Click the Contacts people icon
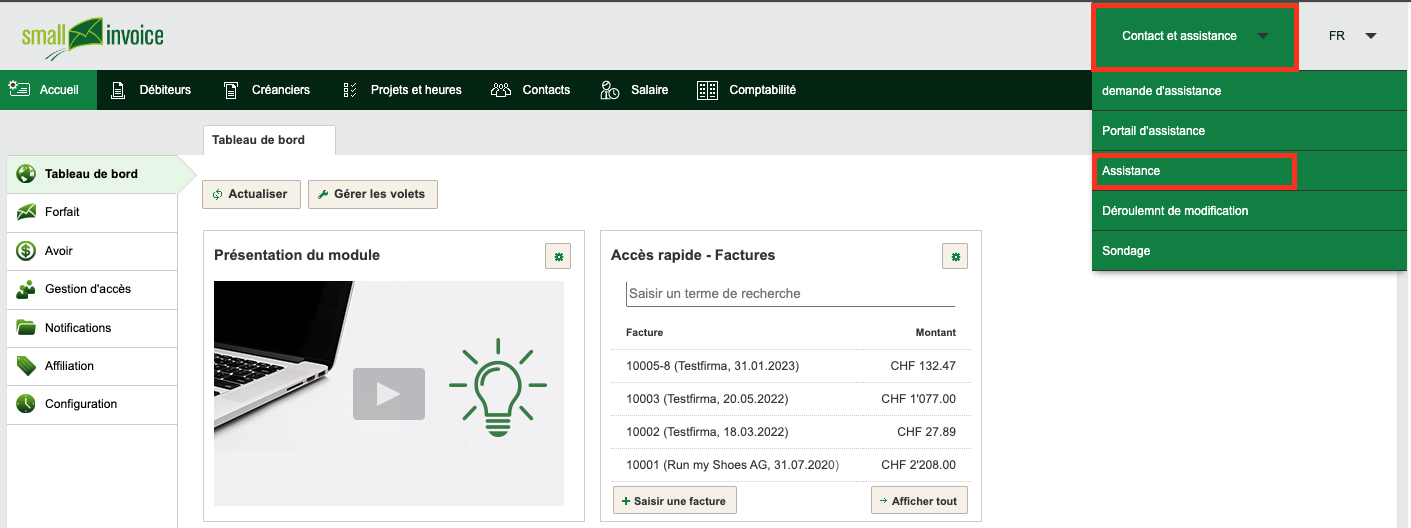This screenshot has height=528, width=1411. (501, 90)
